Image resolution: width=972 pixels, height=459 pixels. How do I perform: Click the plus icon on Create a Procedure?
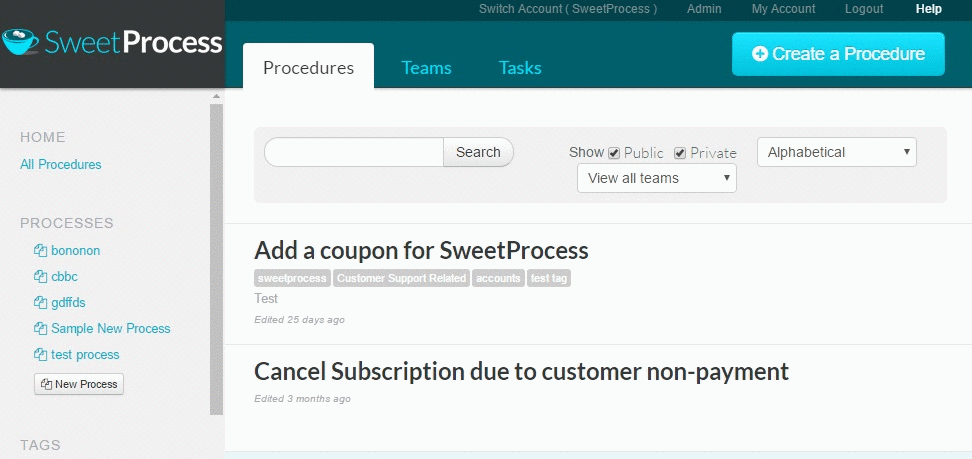[760, 54]
